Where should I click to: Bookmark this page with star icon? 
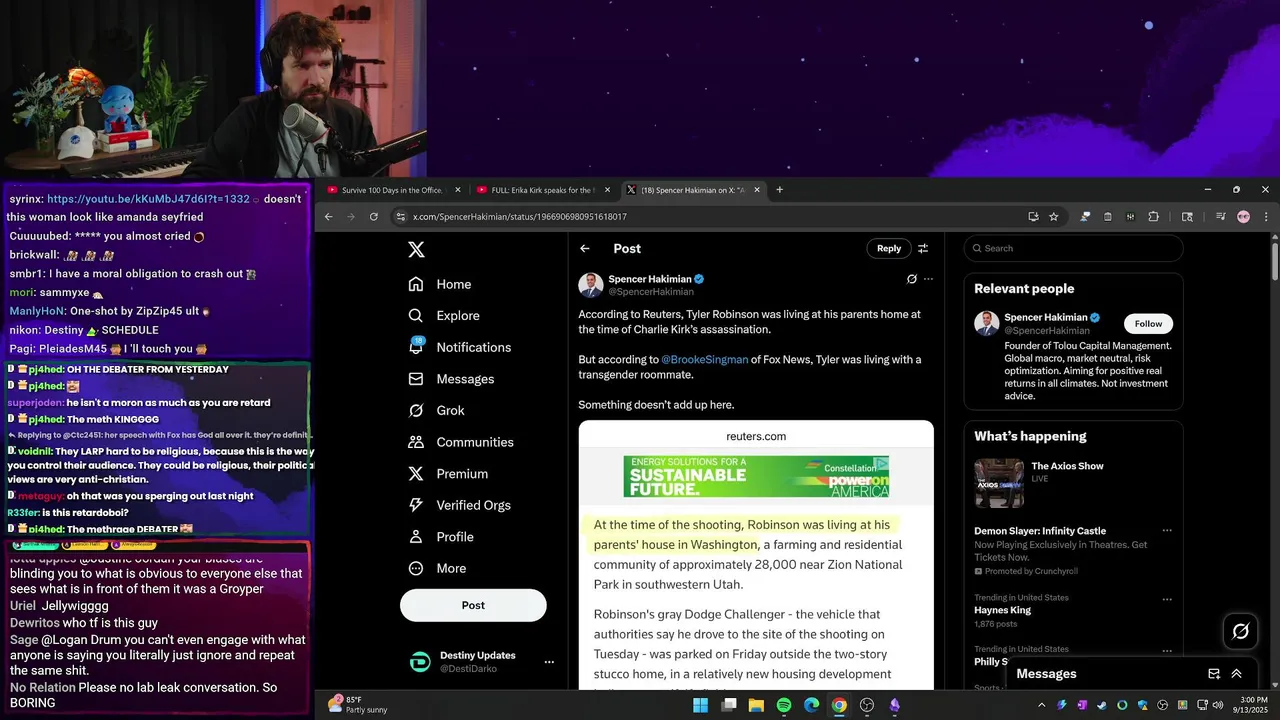(1054, 216)
